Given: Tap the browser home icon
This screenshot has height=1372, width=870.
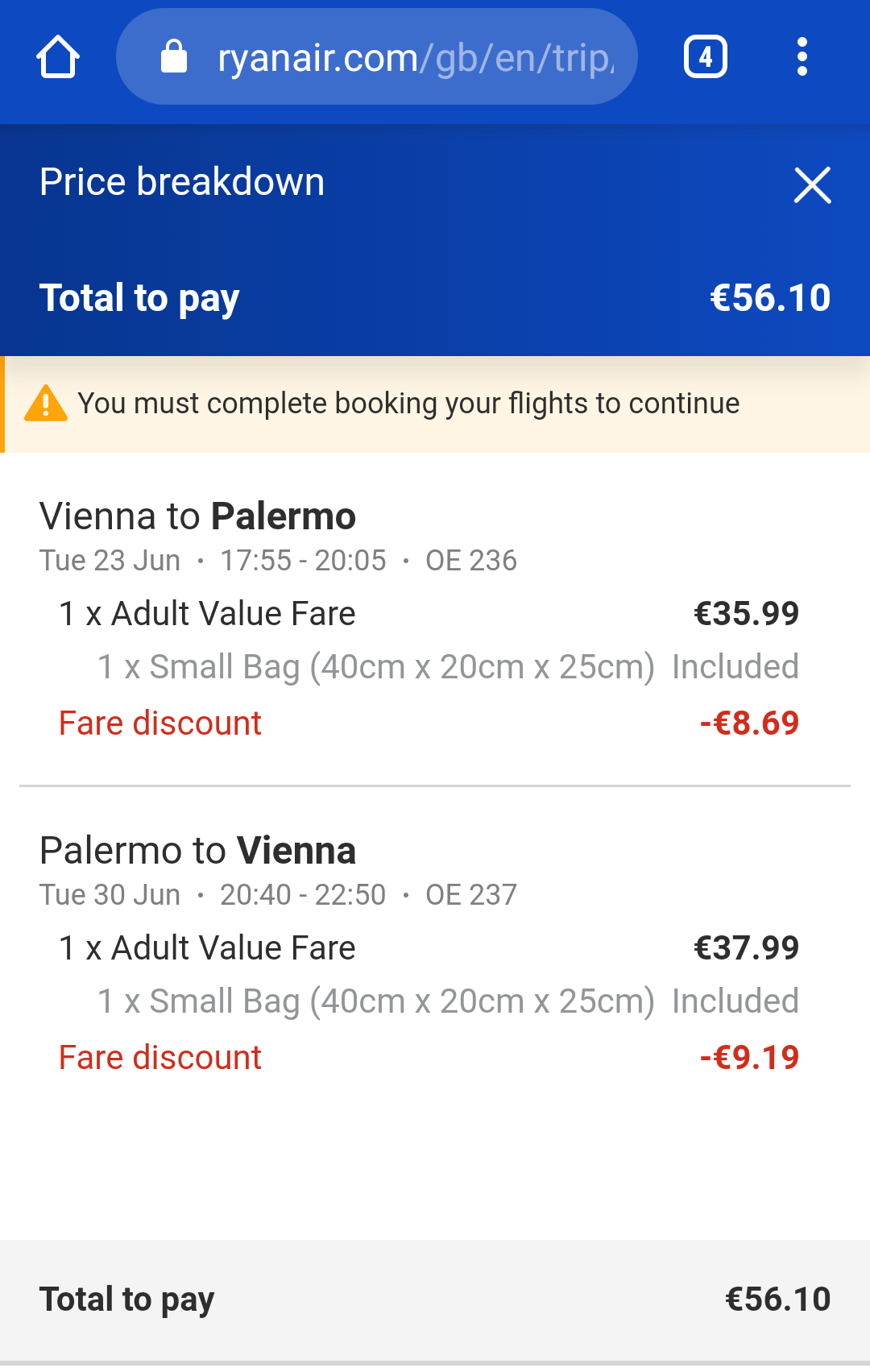Looking at the screenshot, I should point(58,57).
